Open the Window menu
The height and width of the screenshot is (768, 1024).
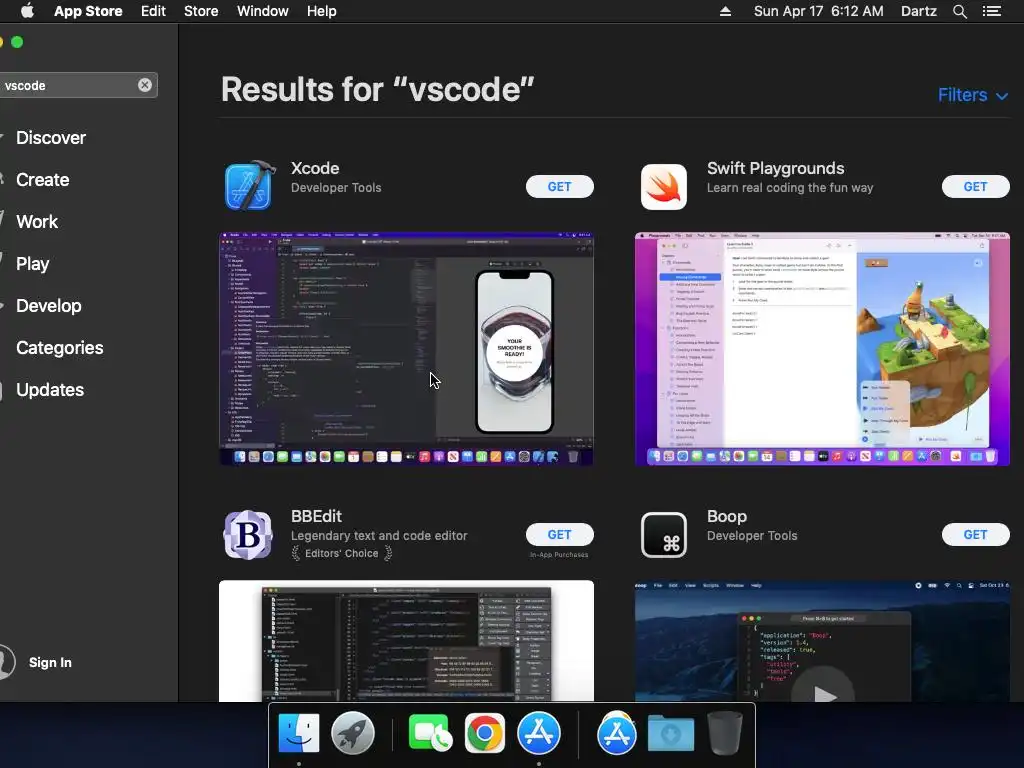pos(263,11)
